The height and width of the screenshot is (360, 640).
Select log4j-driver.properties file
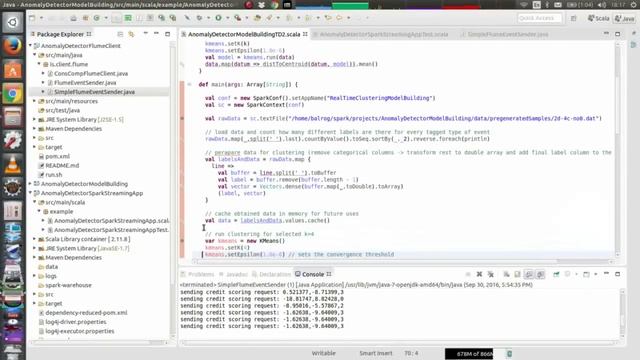(x=76, y=322)
